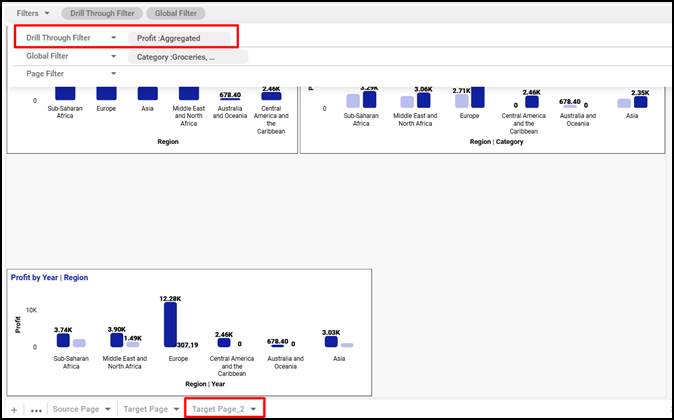The height and width of the screenshot is (420, 674).
Task: Select the Category :Groceries filter chip
Action: (179, 57)
